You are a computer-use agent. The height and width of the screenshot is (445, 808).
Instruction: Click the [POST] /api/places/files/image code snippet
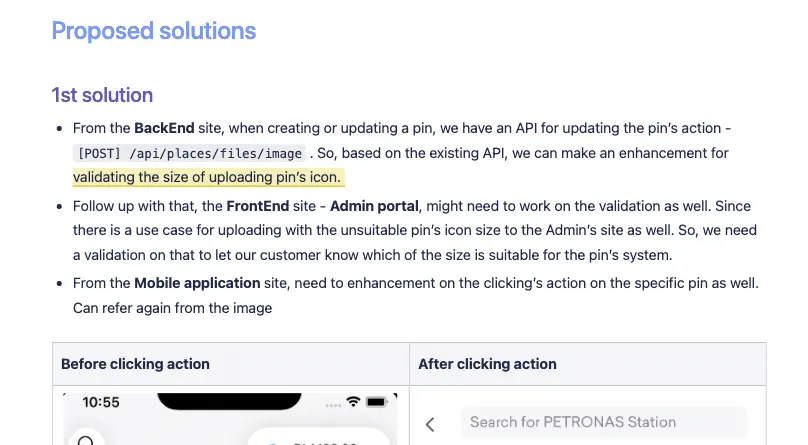pos(190,153)
